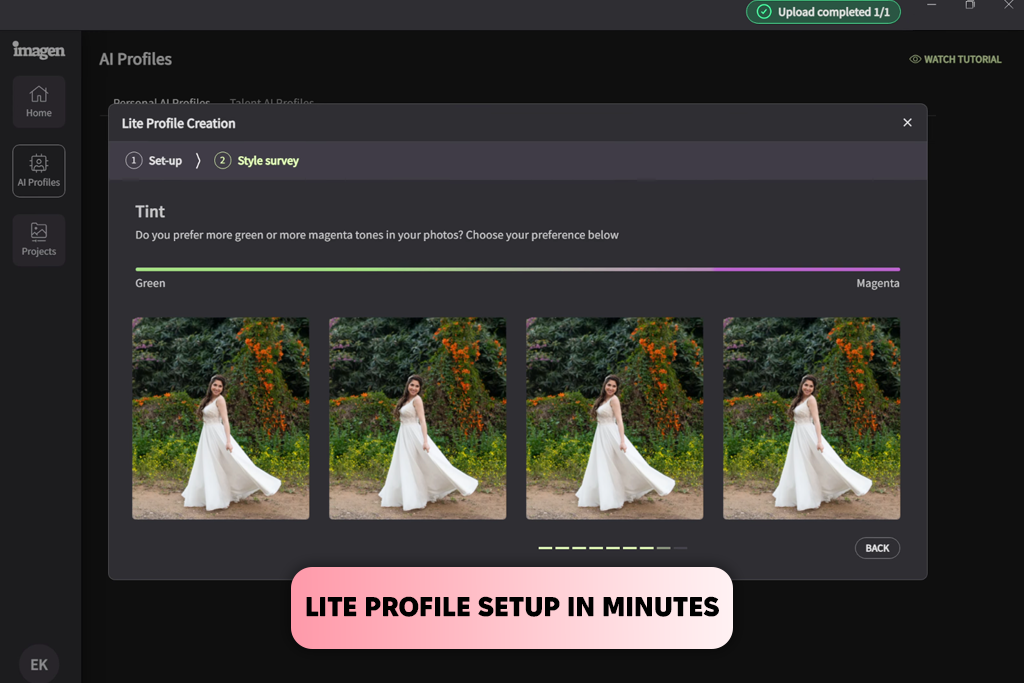The height and width of the screenshot is (683, 1024).
Task: Click the Upload completed 1/1 notification
Action: pyautogui.click(x=824, y=12)
